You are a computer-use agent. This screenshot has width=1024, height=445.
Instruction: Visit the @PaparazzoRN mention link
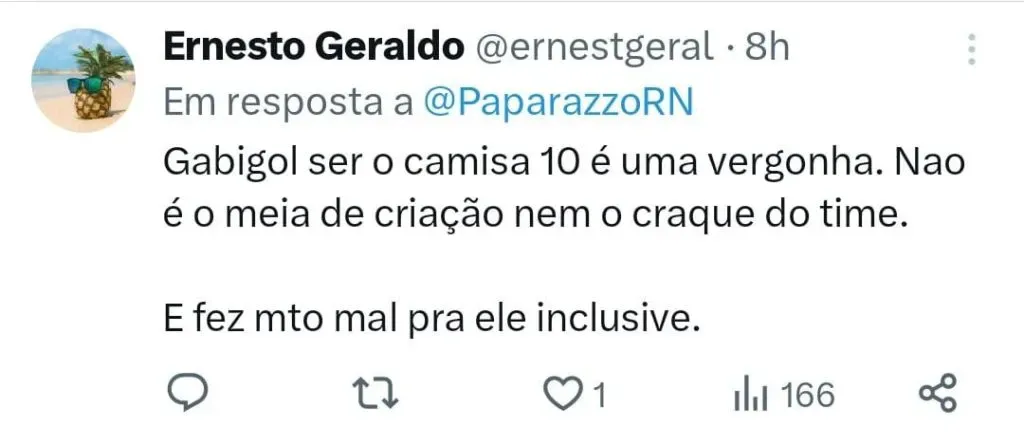(x=559, y=103)
